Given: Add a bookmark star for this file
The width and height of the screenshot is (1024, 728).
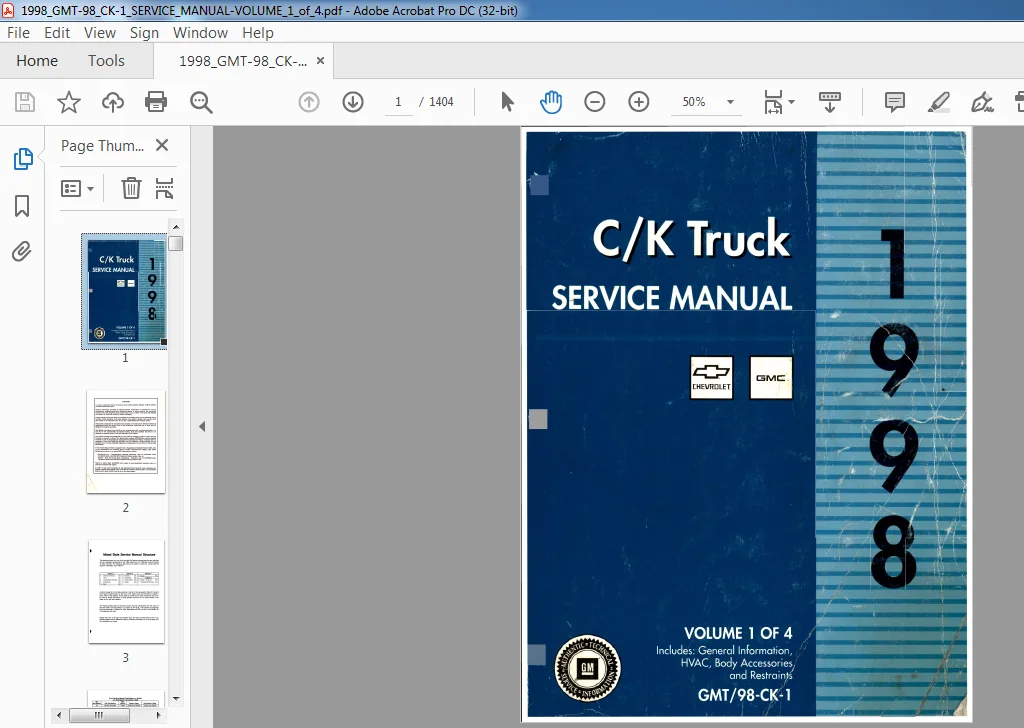Looking at the screenshot, I should [69, 102].
